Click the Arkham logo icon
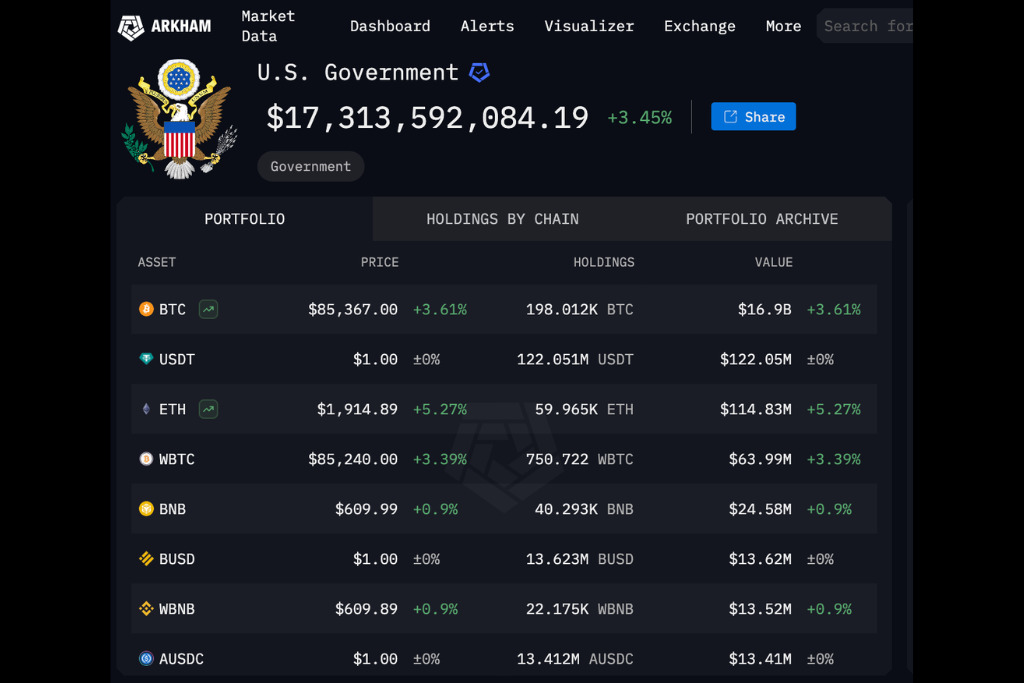Viewport: 1024px width, 683px height. [131, 27]
